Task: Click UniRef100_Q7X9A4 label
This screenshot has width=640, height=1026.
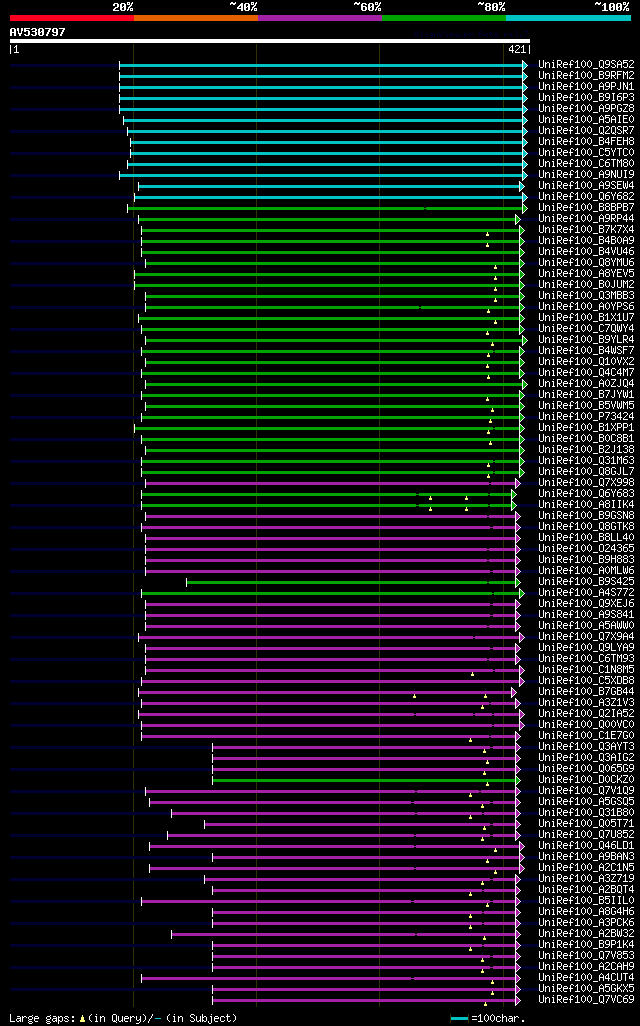Action: [586, 636]
